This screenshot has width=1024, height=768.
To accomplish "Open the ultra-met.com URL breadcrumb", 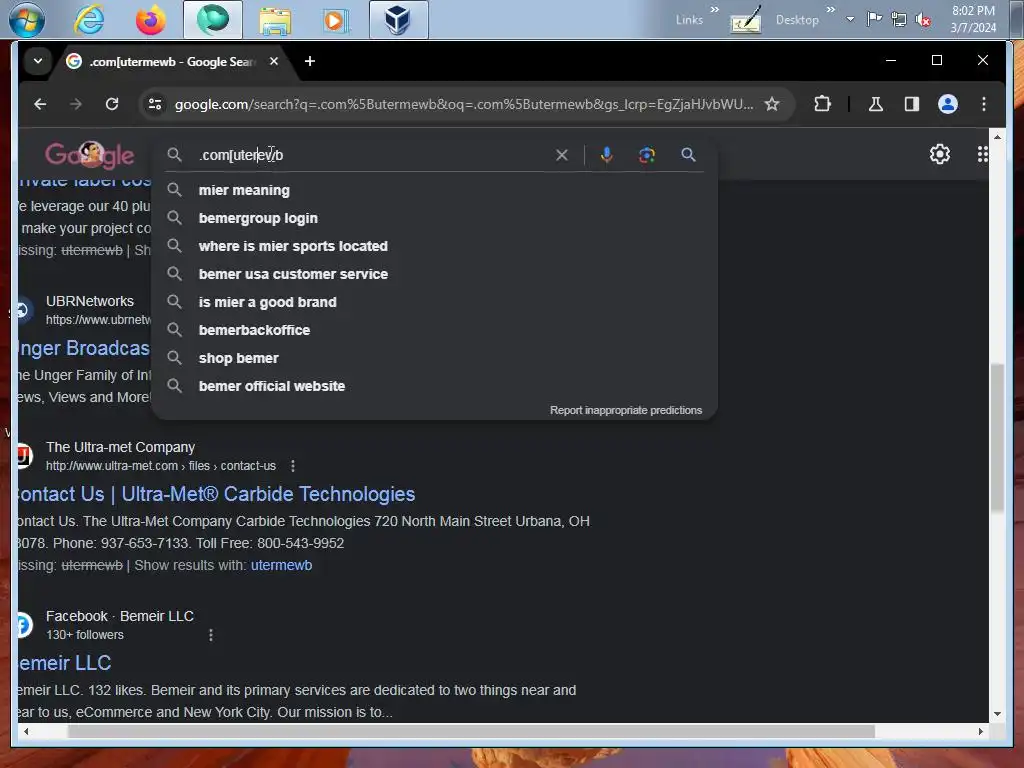I will [x=161, y=466].
